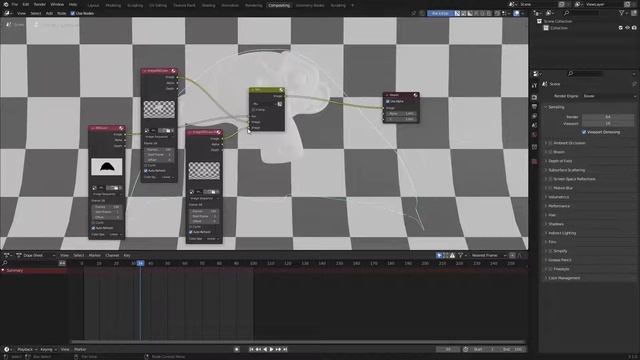Click the Collection icon in outliner
The width and height of the screenshot is (640, 360).
(546, 28)
